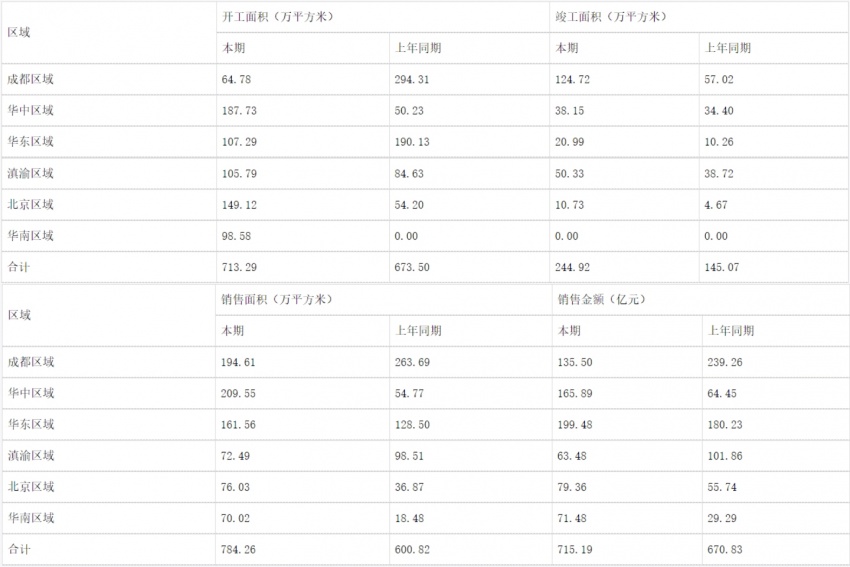The image size is (850, 567).
Task: Click the sales amount total 715.19
Action: pos(574,549)
